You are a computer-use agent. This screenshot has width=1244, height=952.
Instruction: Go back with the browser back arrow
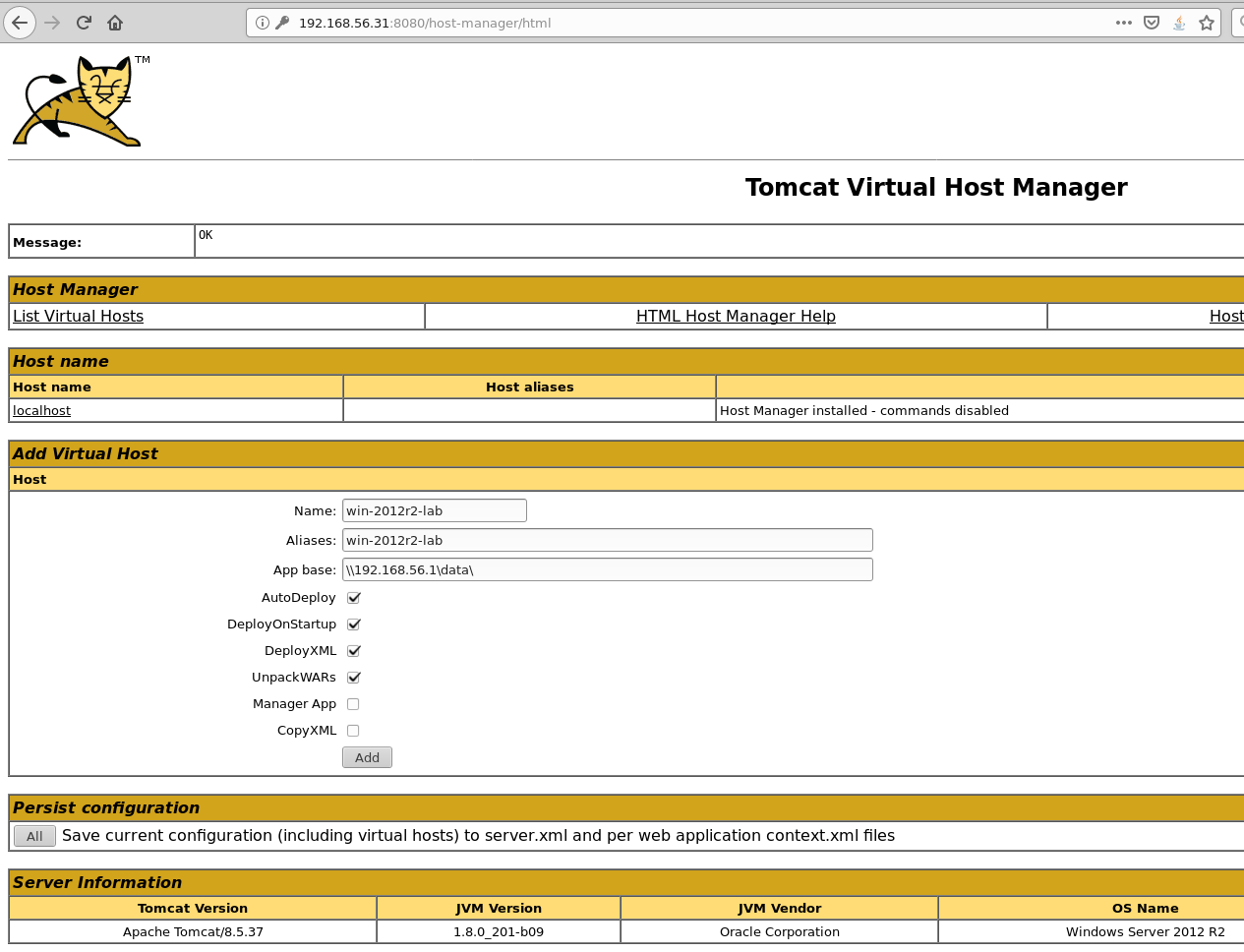coord(20,23)
